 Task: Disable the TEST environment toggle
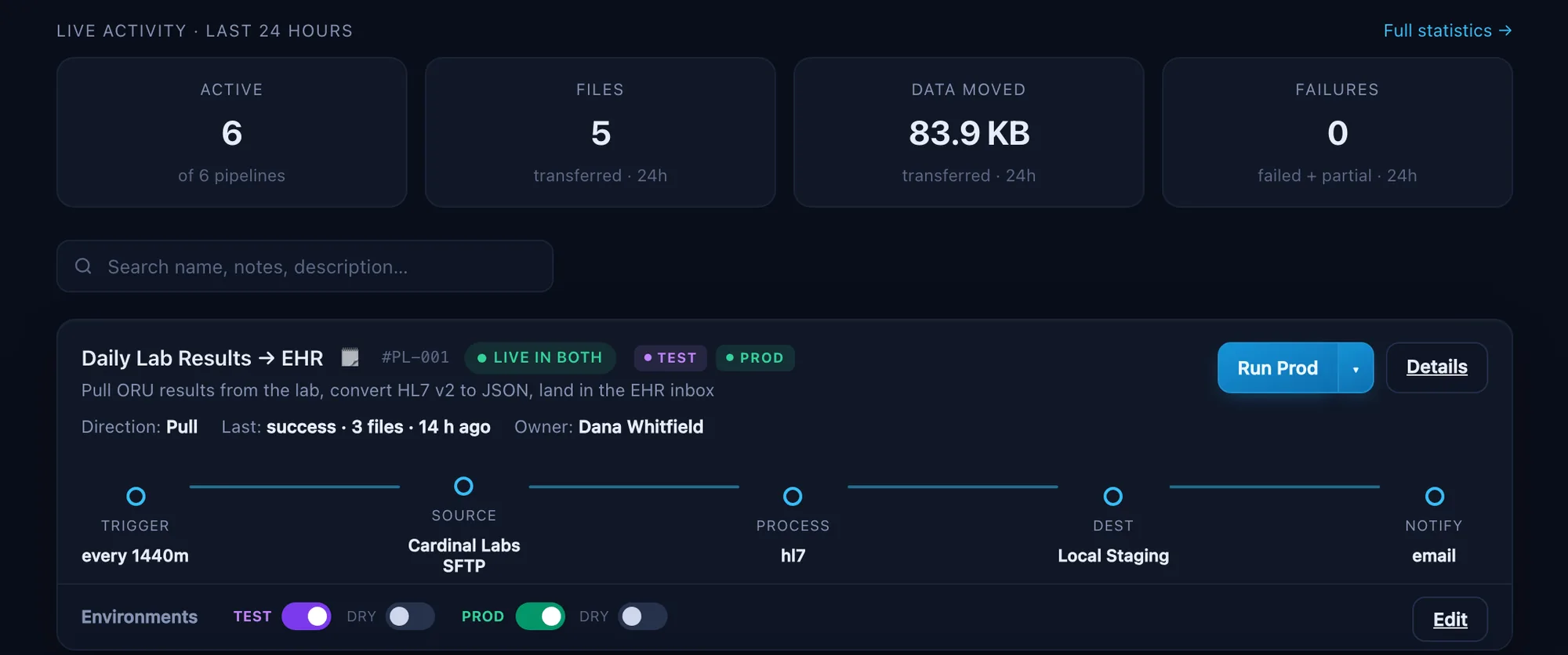(307, 617)
